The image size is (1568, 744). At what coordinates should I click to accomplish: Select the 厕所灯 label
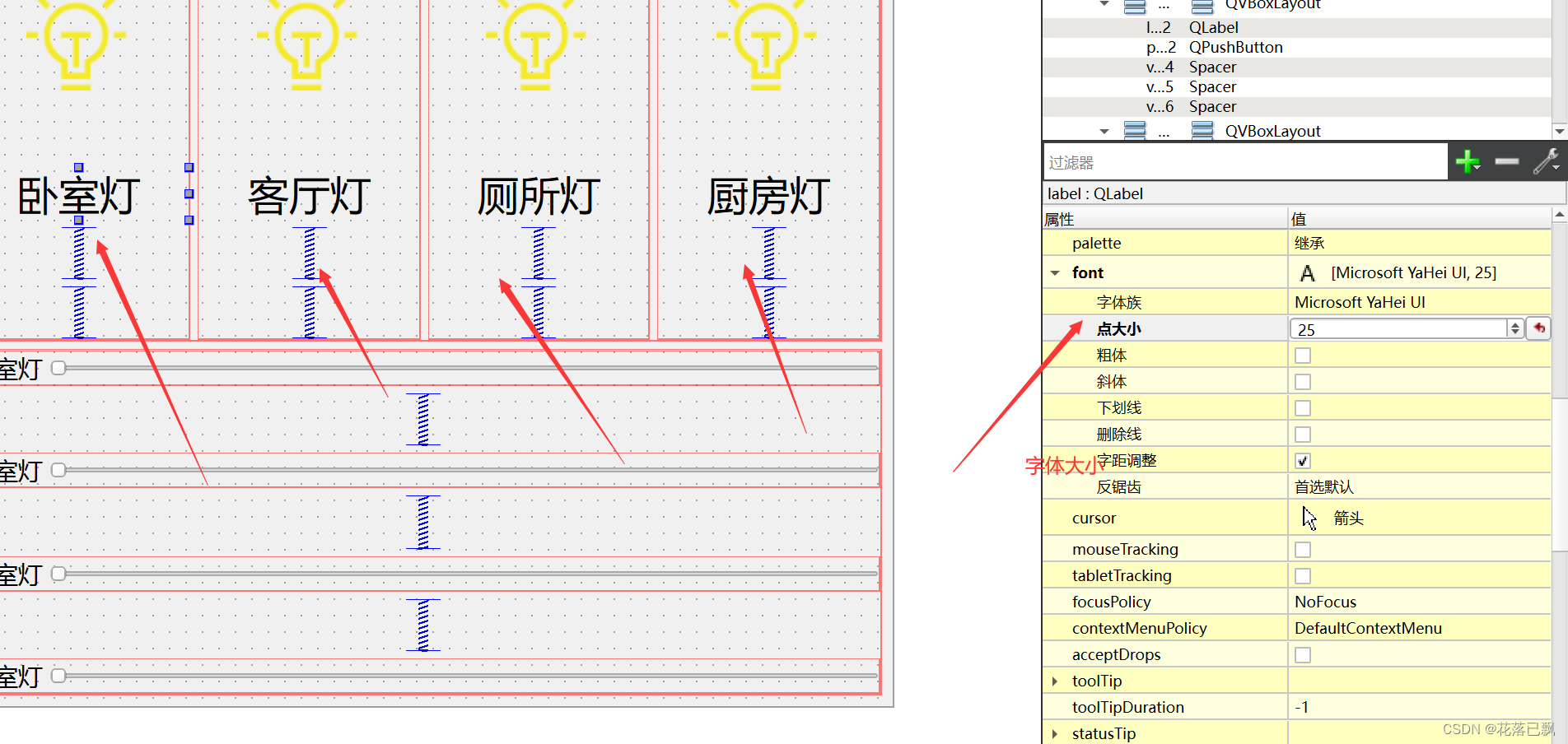(539, 195)
